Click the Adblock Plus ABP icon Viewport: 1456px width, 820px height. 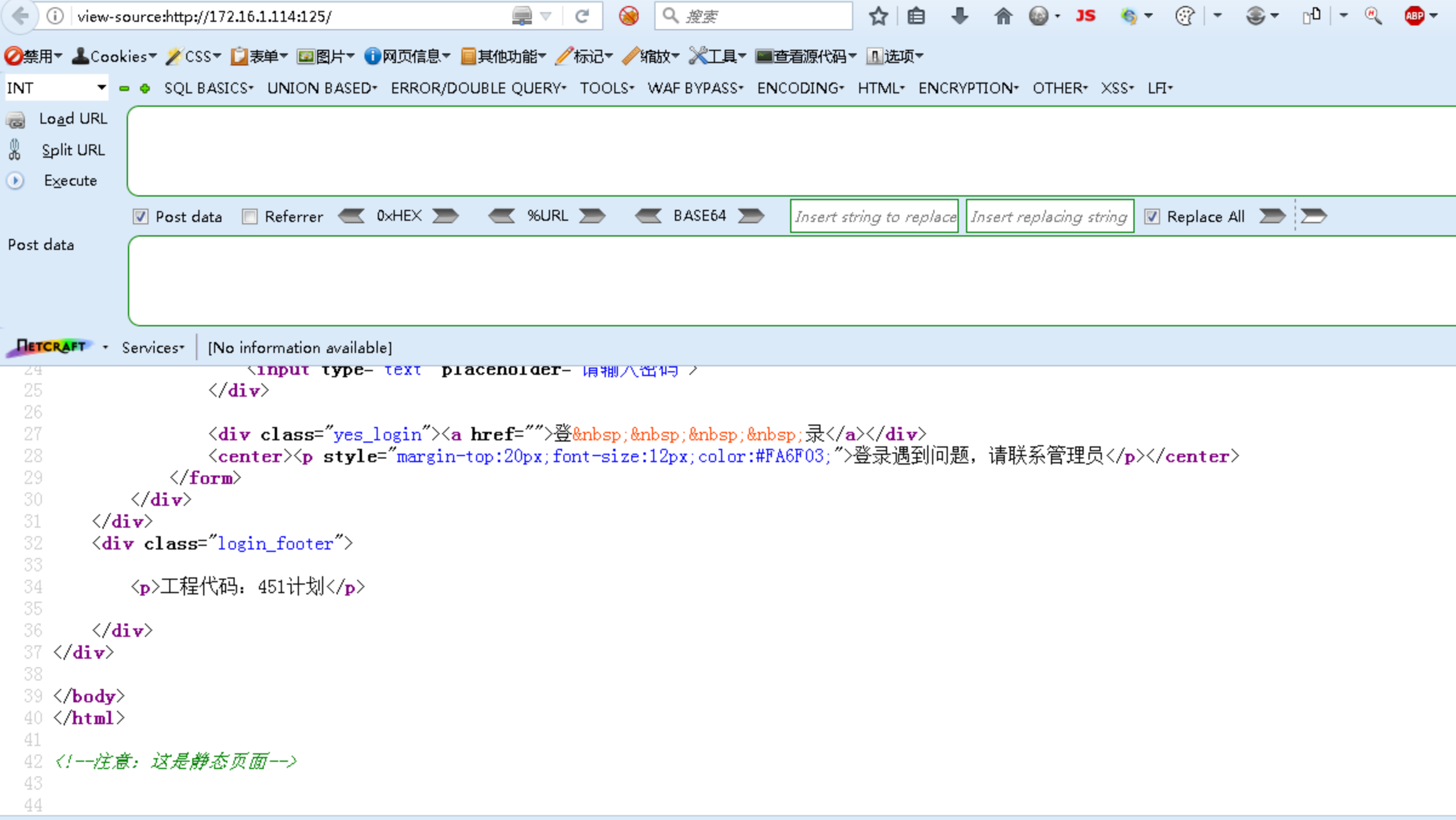(1414, 16)
